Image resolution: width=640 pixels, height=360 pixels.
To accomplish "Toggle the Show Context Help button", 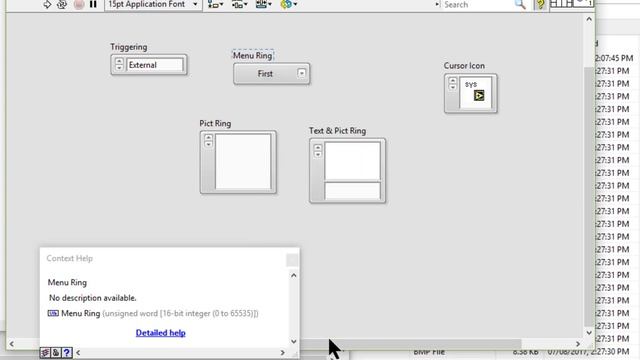I will click(x=540, y=4).
